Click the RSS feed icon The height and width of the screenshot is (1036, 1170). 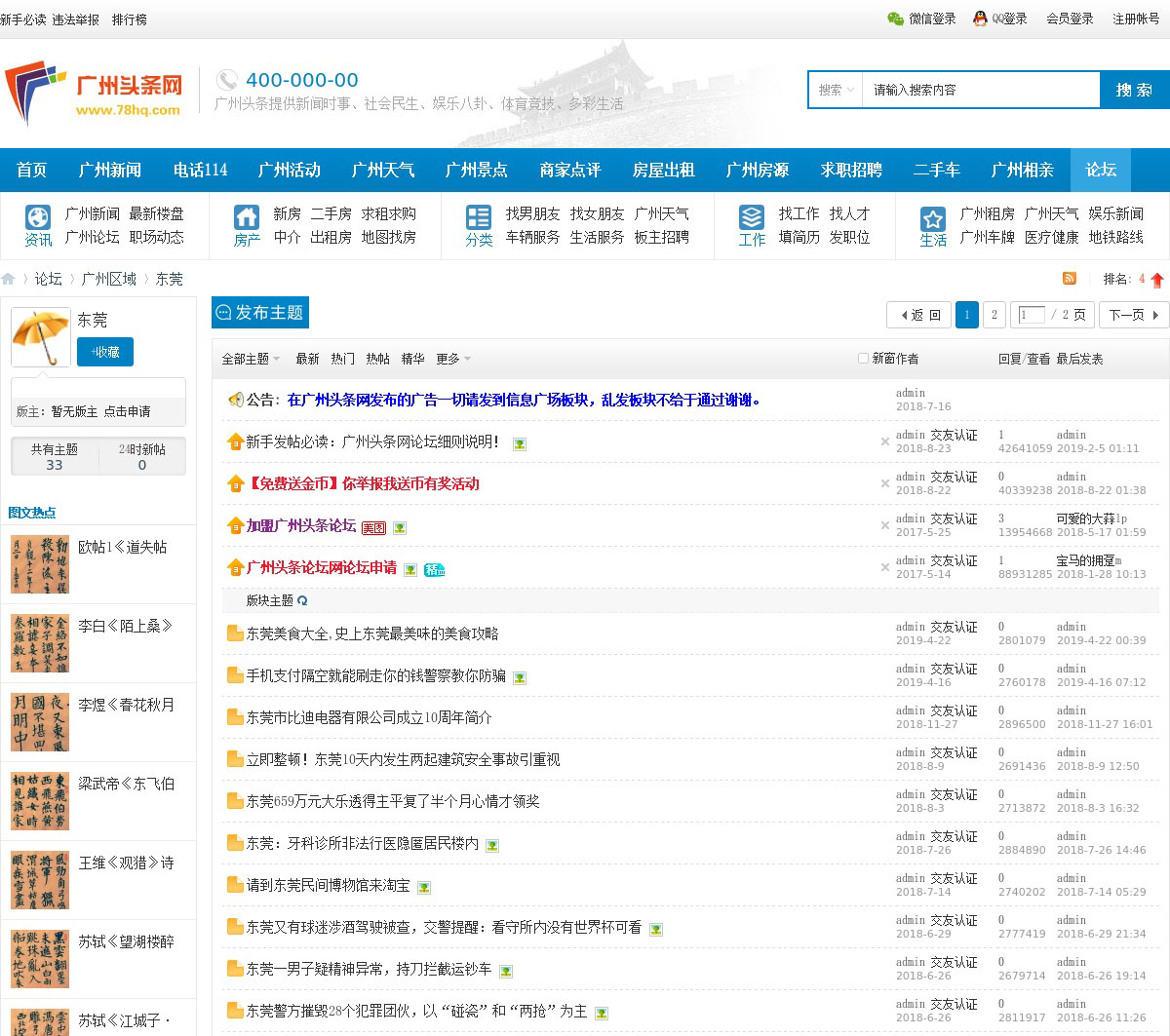point(1070,279)
